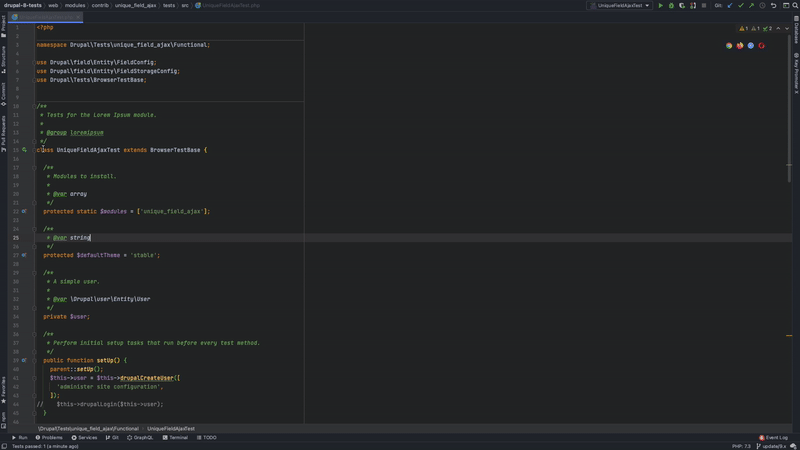Image resolution: width=800 pixels, height=450 pixels.
Task: Click the run test gutter icon on line 15
Action: 25,150
